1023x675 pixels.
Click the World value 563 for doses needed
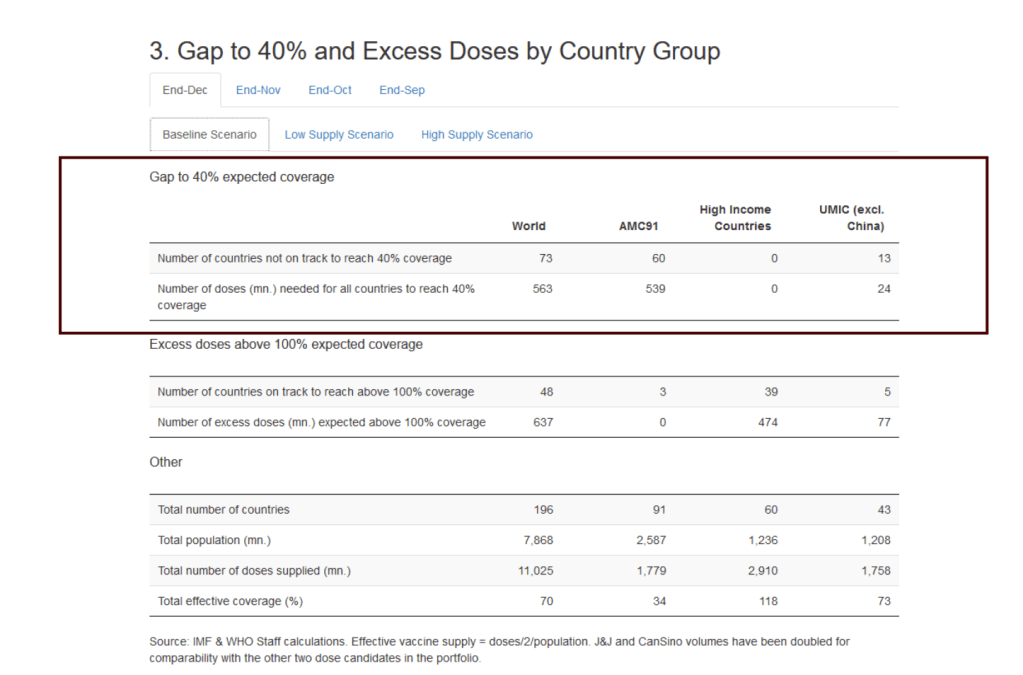(x=542, y=289)
